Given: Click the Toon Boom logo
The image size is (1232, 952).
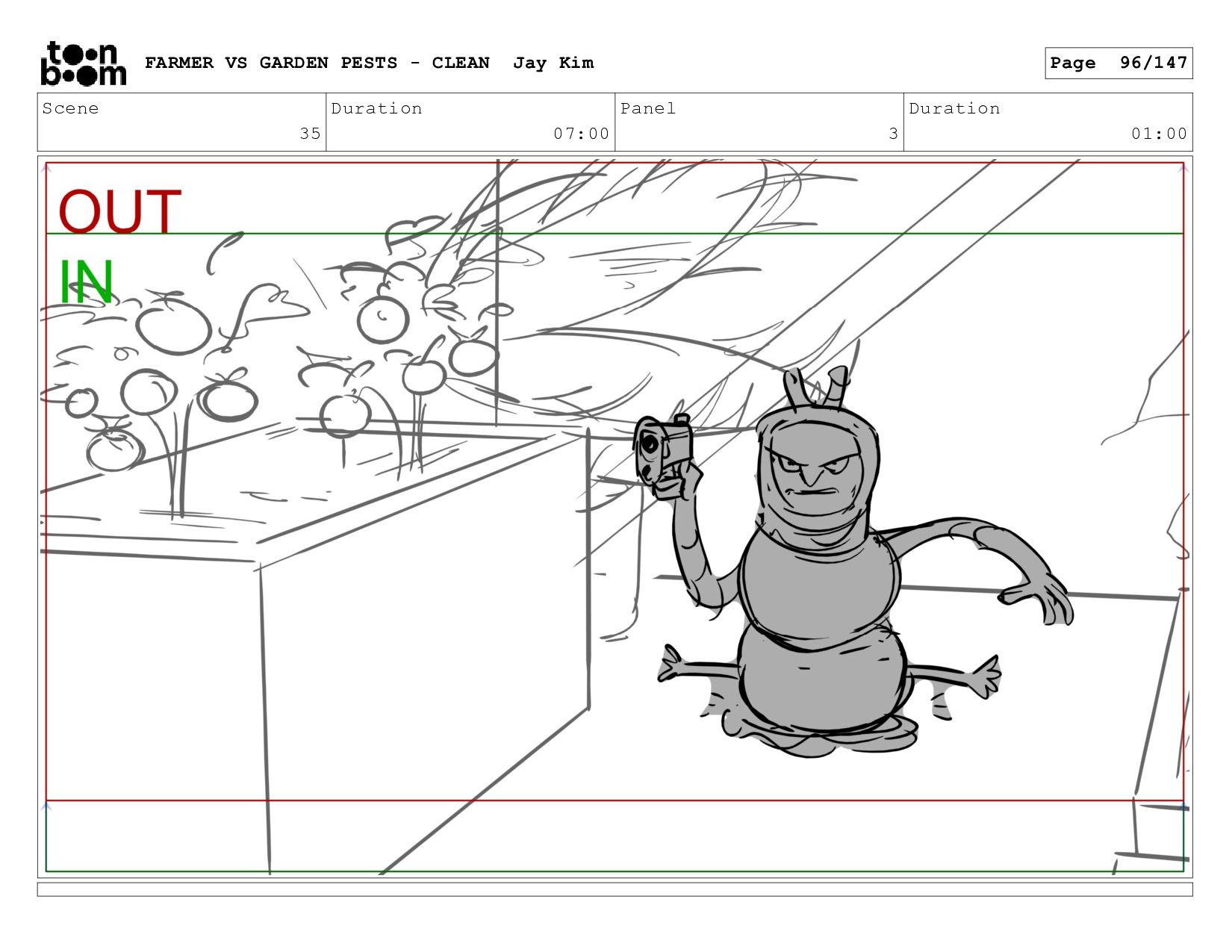Looking at the screenshot, I should (x=83, y=63).
